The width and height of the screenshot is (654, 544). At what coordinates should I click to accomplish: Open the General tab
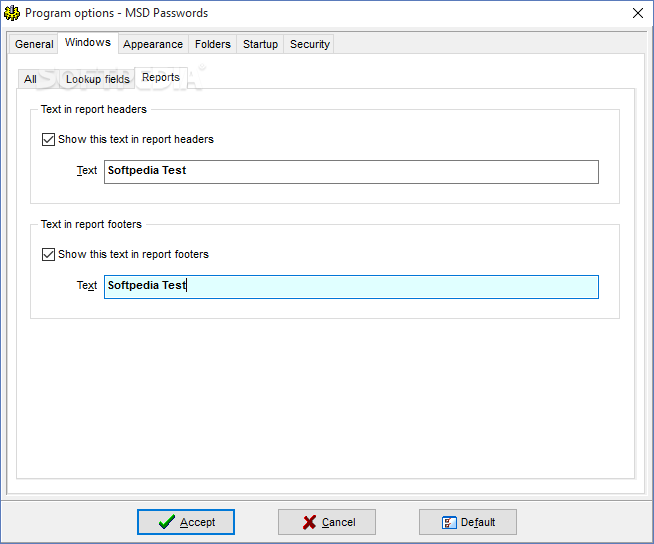[x=34, y=44]
